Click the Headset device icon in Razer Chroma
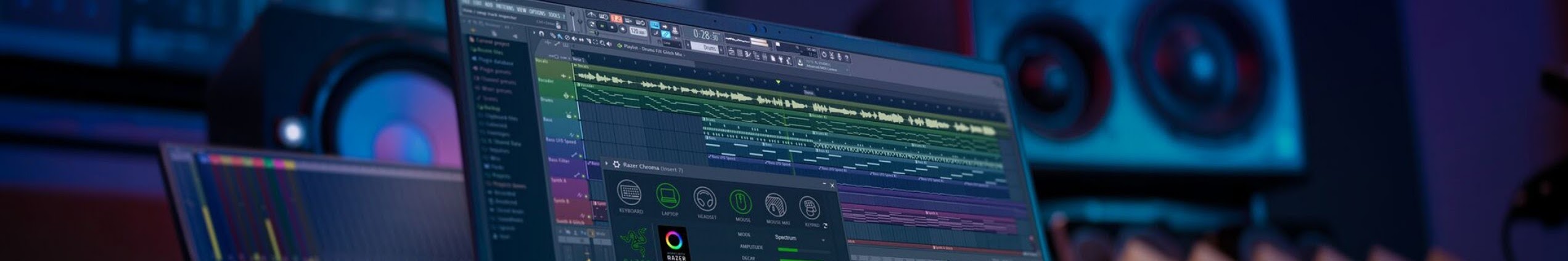1568x261 pixels. click(705, 199)
